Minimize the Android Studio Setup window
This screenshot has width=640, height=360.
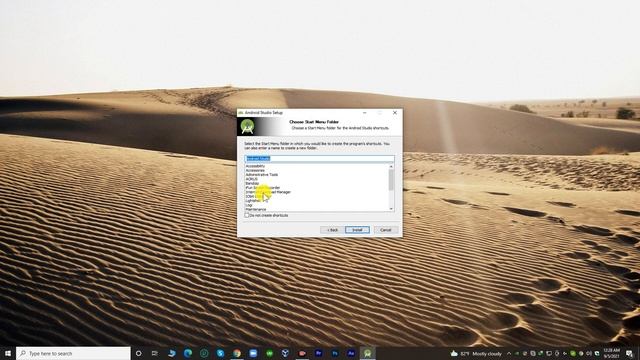[x=364, y=113]
